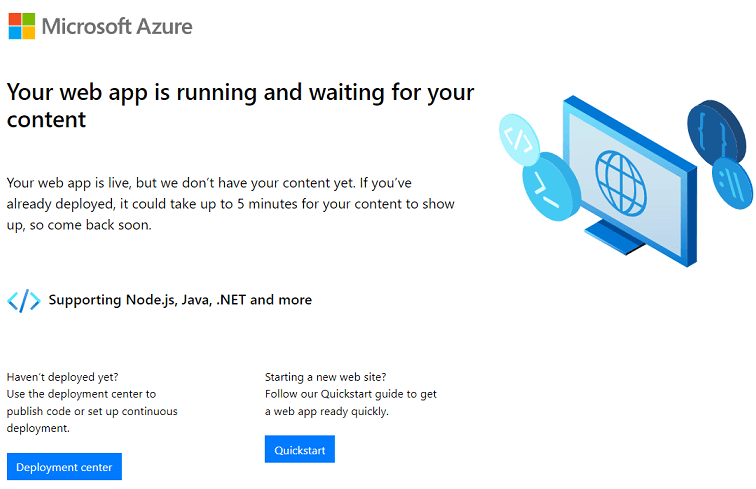Click the paragraph about content taking 5 minutes
Image resolution: width=756 pixels, height=489 pixels.
click(x=230, y=204)
